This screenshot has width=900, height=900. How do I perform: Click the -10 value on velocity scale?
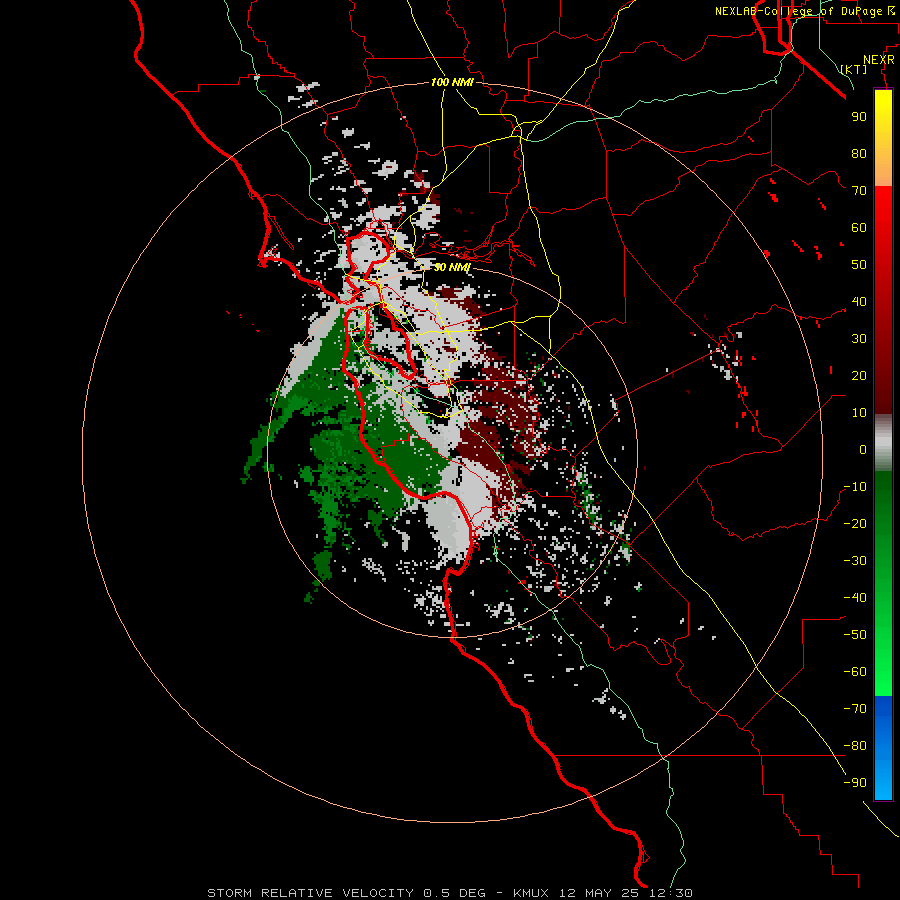(x=855, y=486)
